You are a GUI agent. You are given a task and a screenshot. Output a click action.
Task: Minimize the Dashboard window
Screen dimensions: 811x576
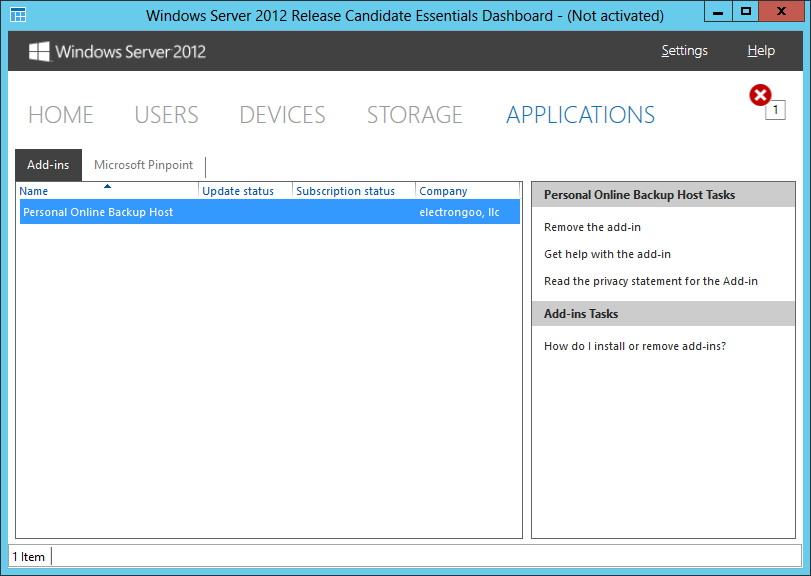tap(718, 11)
